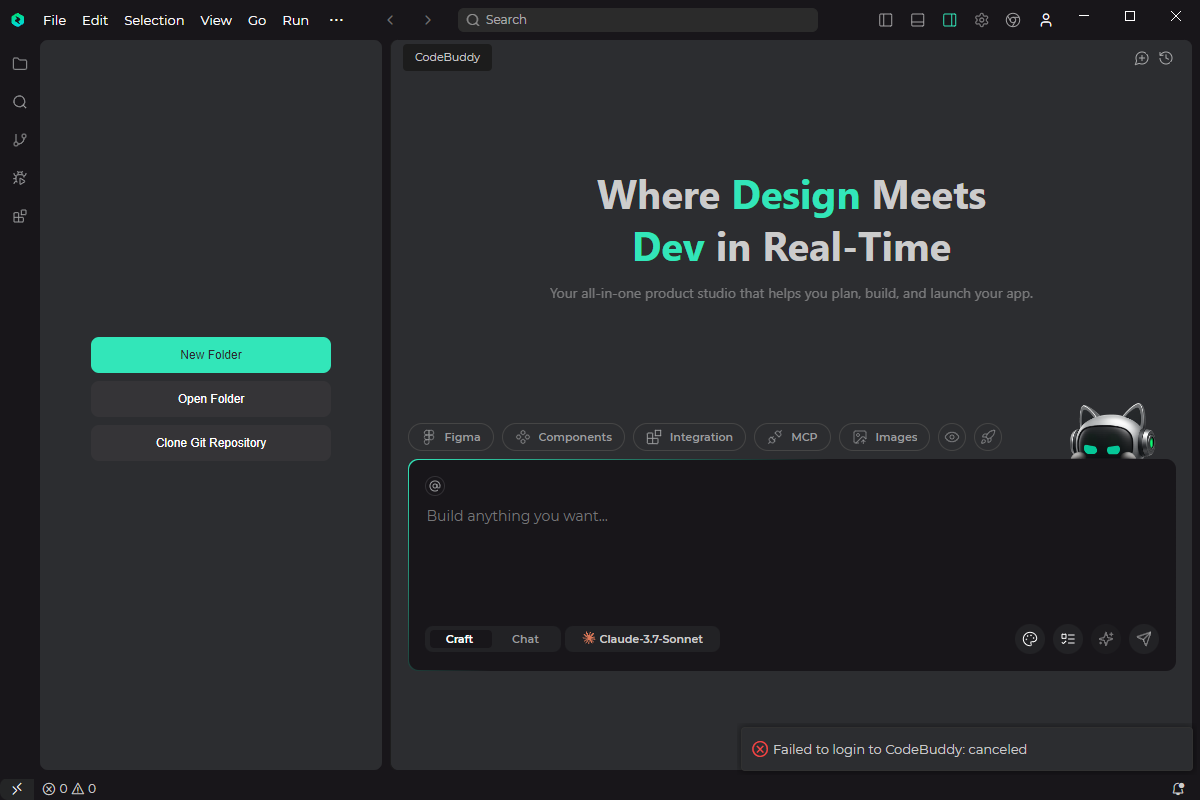Click the Images chip button
Viewport: 1200px width, 800px height.
[884, 437]
